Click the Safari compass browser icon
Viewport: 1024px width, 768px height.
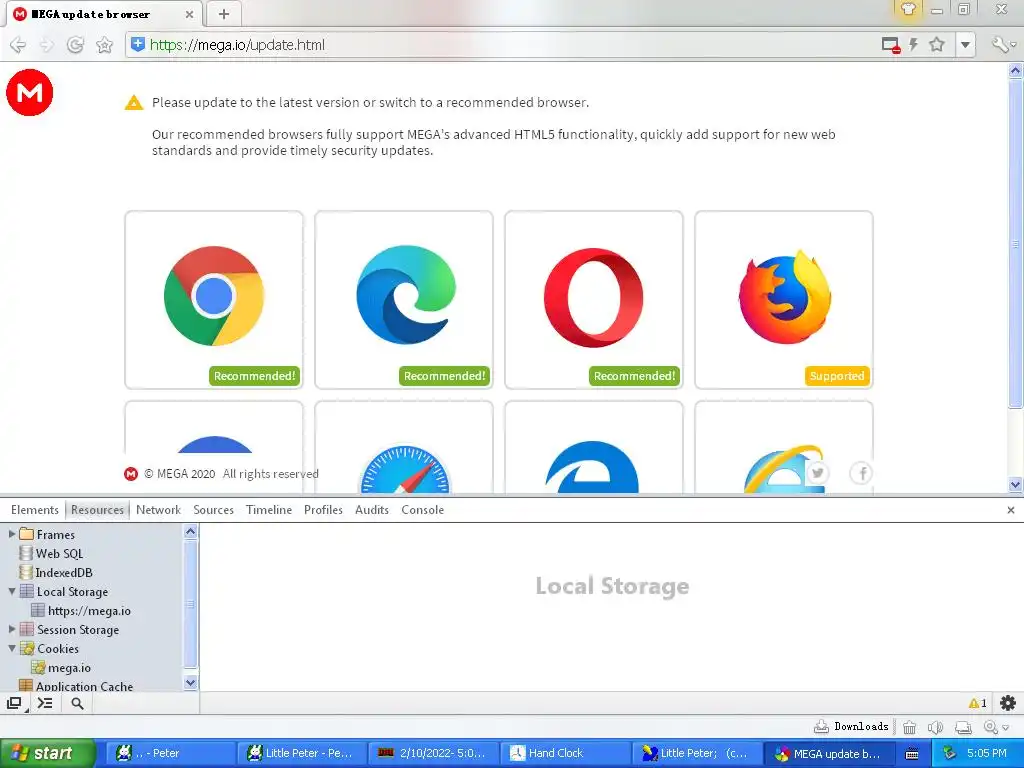click(x=404, y=469)
